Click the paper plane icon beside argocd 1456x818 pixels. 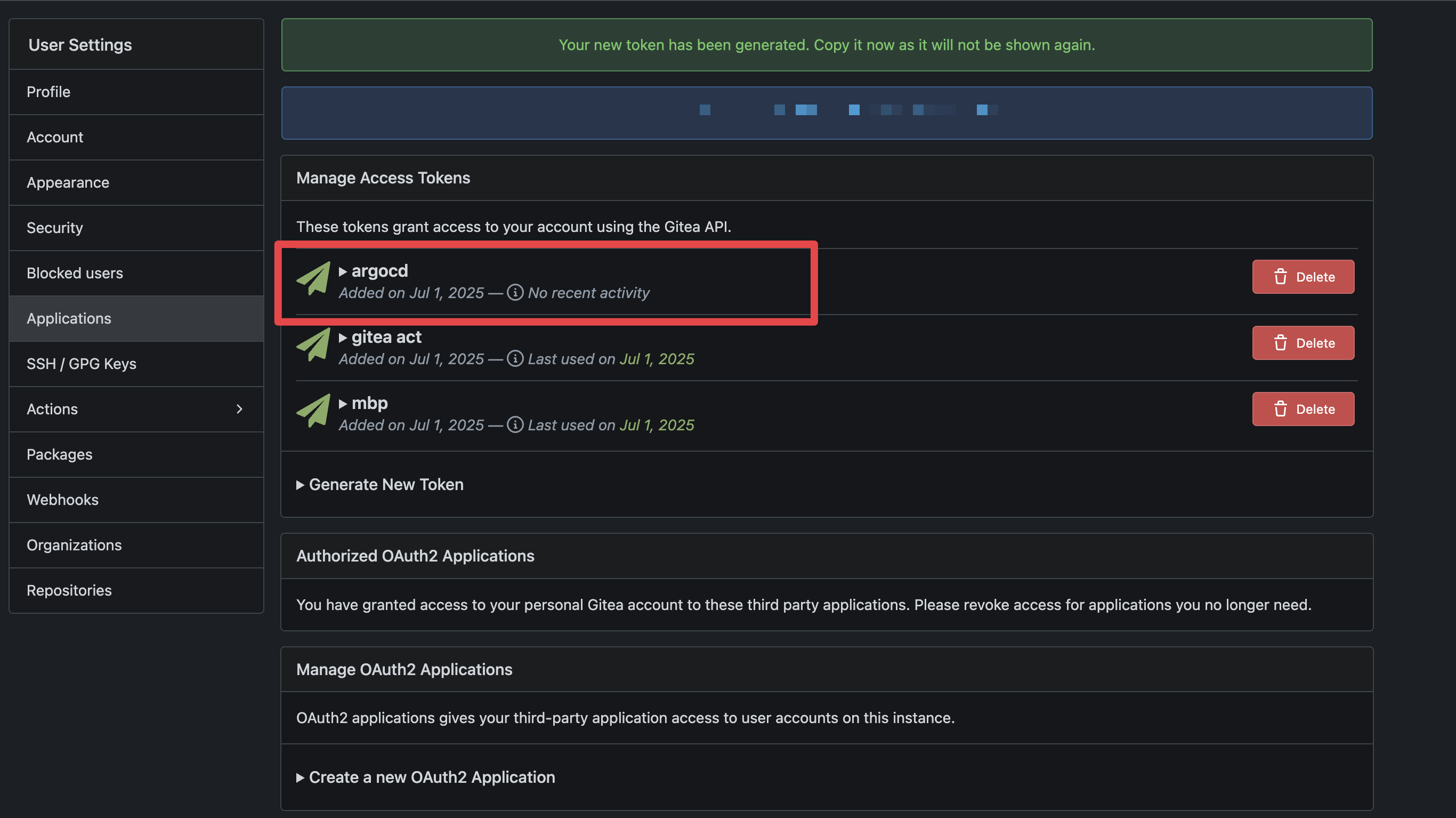pyautogui.click(x=314, y=278)
